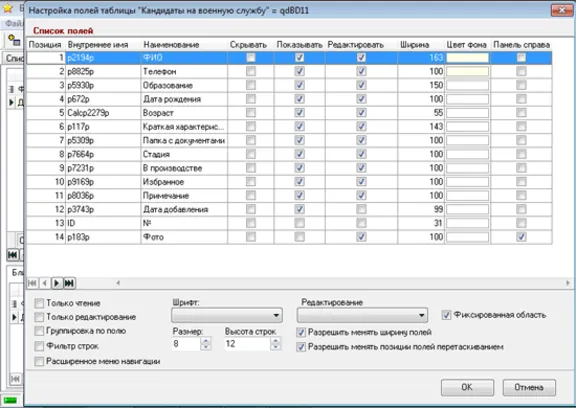Uncheck Фиксированная область checkbox
Image resolution: width=576 pixels, height=408 pixels.
446,315
